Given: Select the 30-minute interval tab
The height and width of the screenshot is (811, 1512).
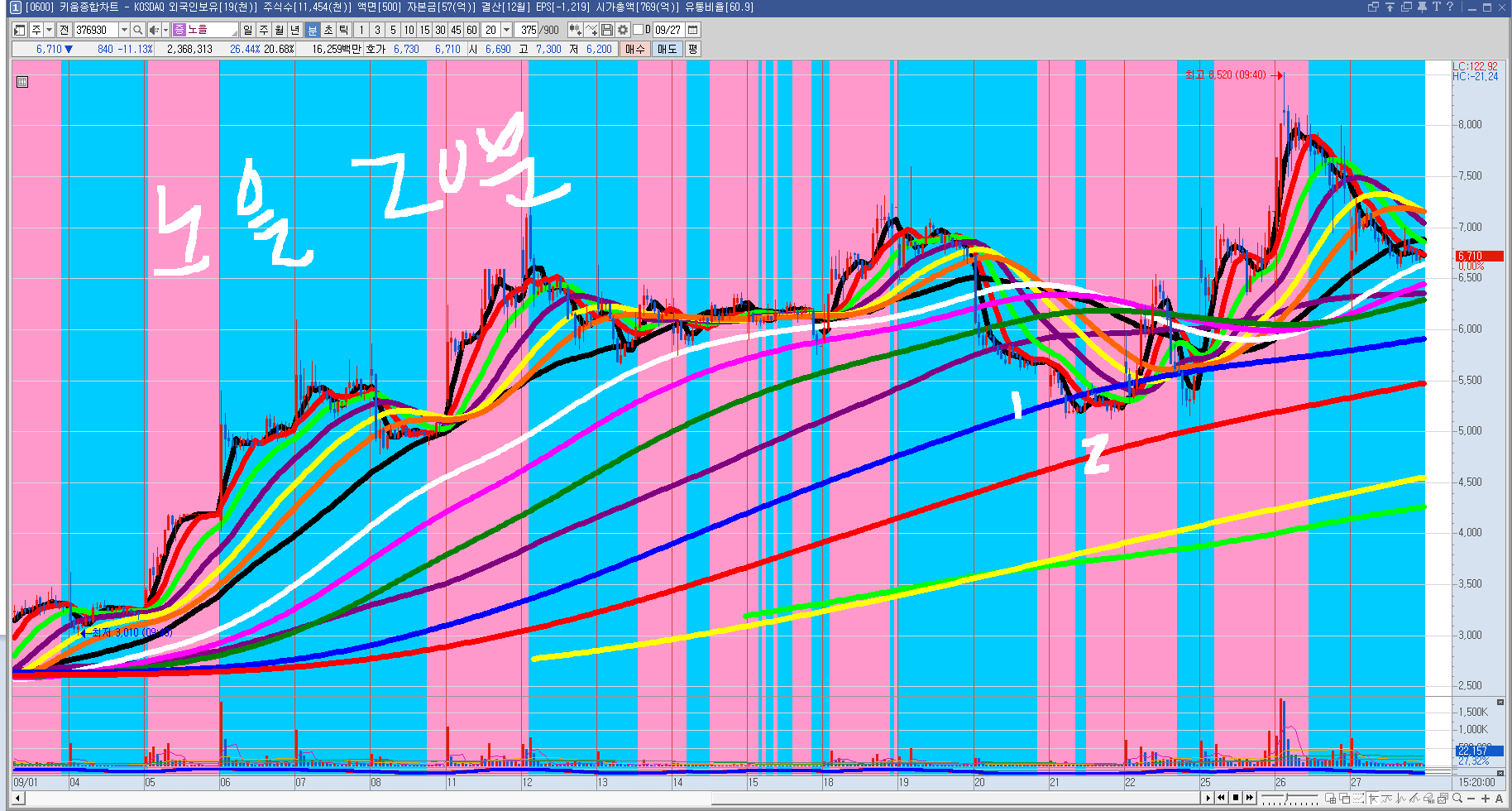Looking at the screenshot, I should pos(440,30).
